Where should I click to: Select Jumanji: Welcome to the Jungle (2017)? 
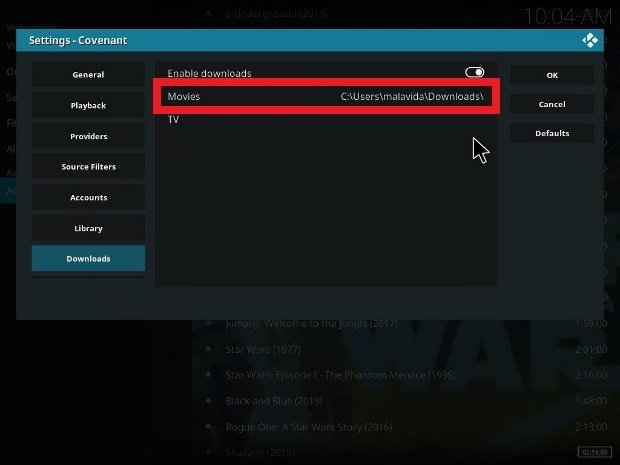pos(311,323)
